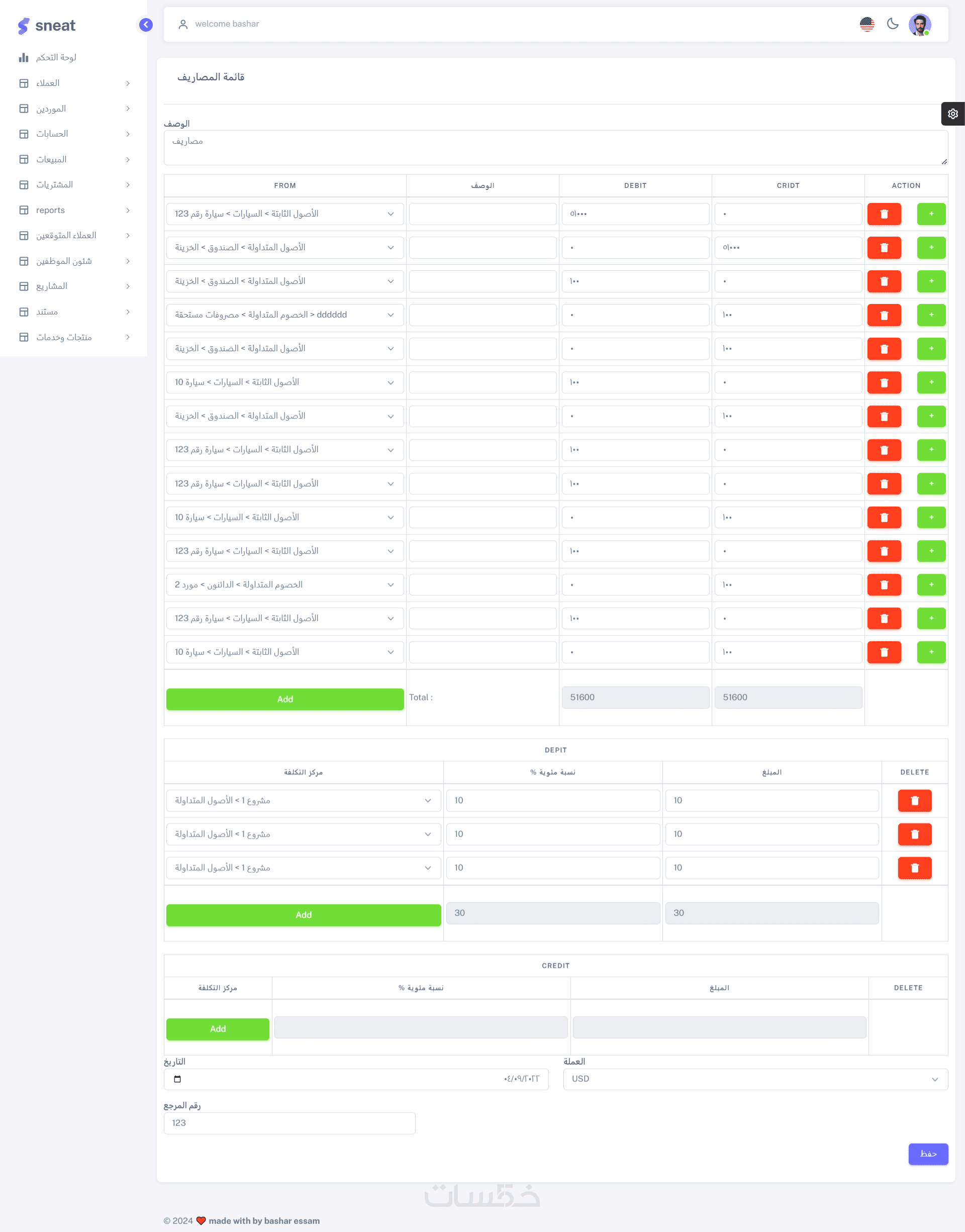Open the settings gear customizer

[x=952, y=114]
